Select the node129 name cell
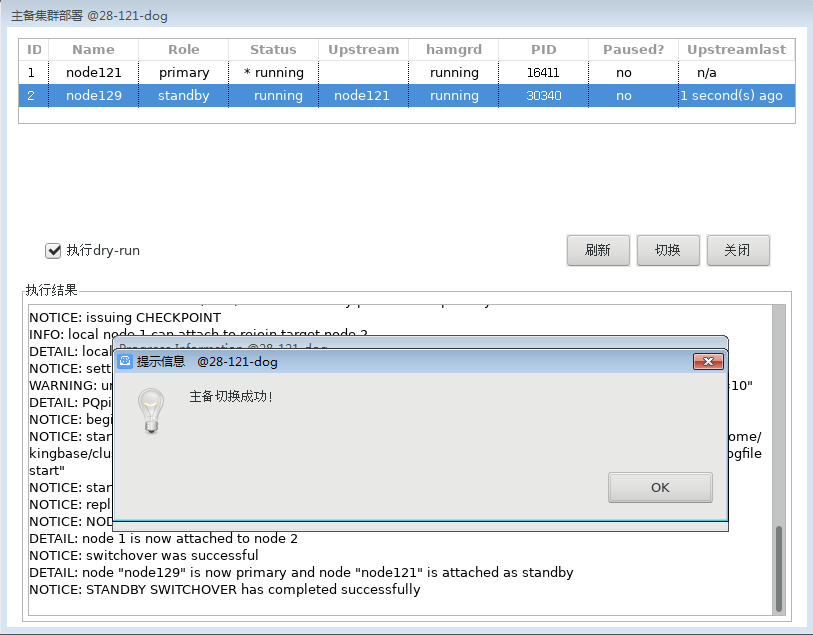The height and width of the screenshot is (635, 813). [x=93, y=95]
